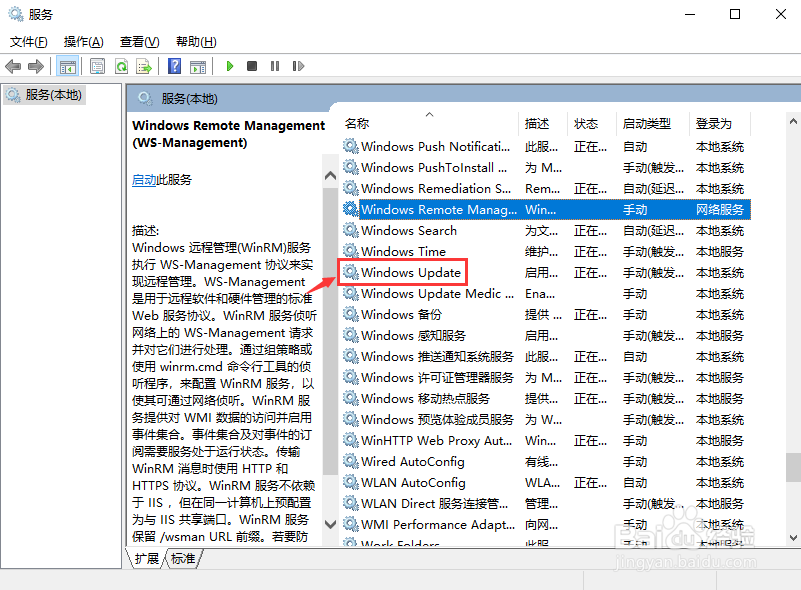Open the 帮助(H) menu
Screen dimensions: 801x590
tap(196, 42)
